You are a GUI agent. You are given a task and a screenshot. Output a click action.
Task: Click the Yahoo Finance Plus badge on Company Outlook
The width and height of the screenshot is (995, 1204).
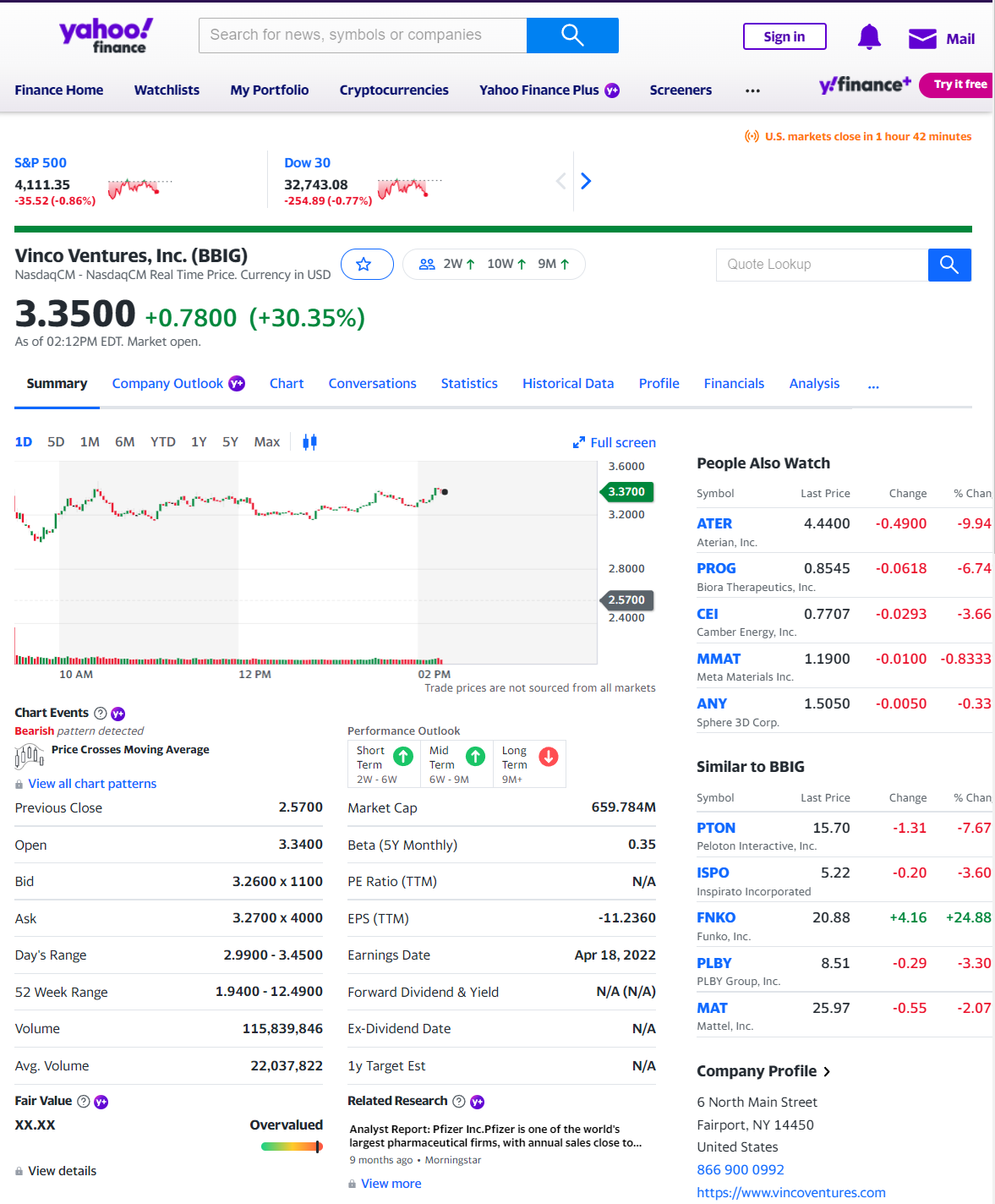[x=237, y=383]
